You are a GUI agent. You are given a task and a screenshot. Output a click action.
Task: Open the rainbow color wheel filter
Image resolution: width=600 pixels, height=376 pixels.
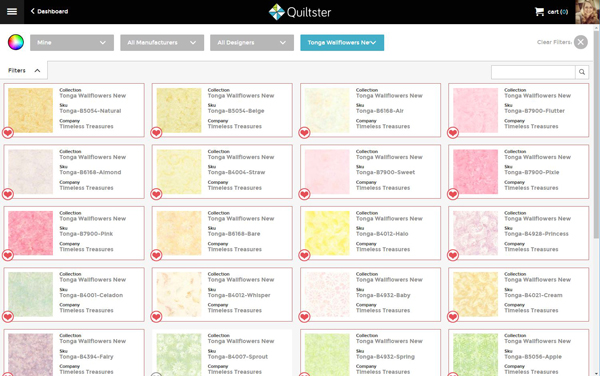pyautogui.click(x=16, y=42)
